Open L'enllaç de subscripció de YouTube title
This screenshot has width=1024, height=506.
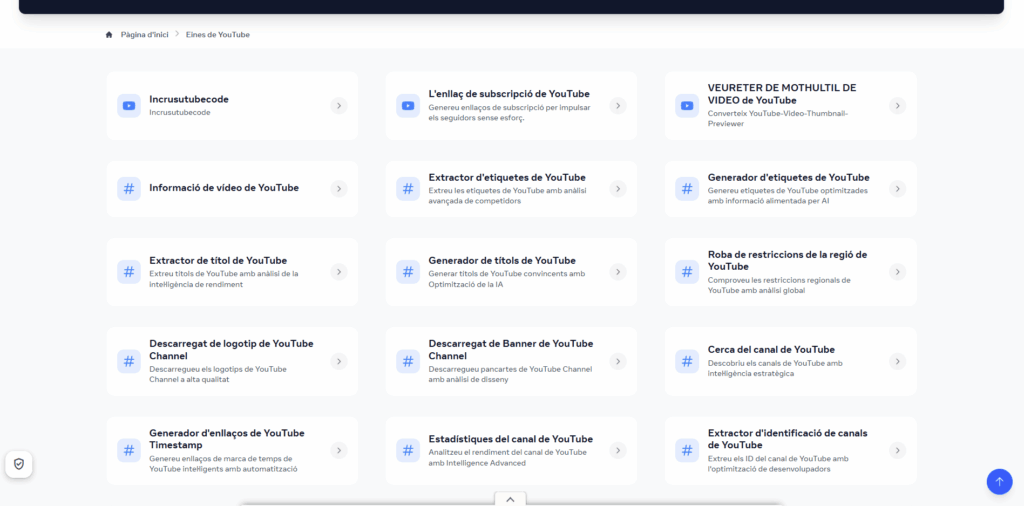click(x=509, y=93)
